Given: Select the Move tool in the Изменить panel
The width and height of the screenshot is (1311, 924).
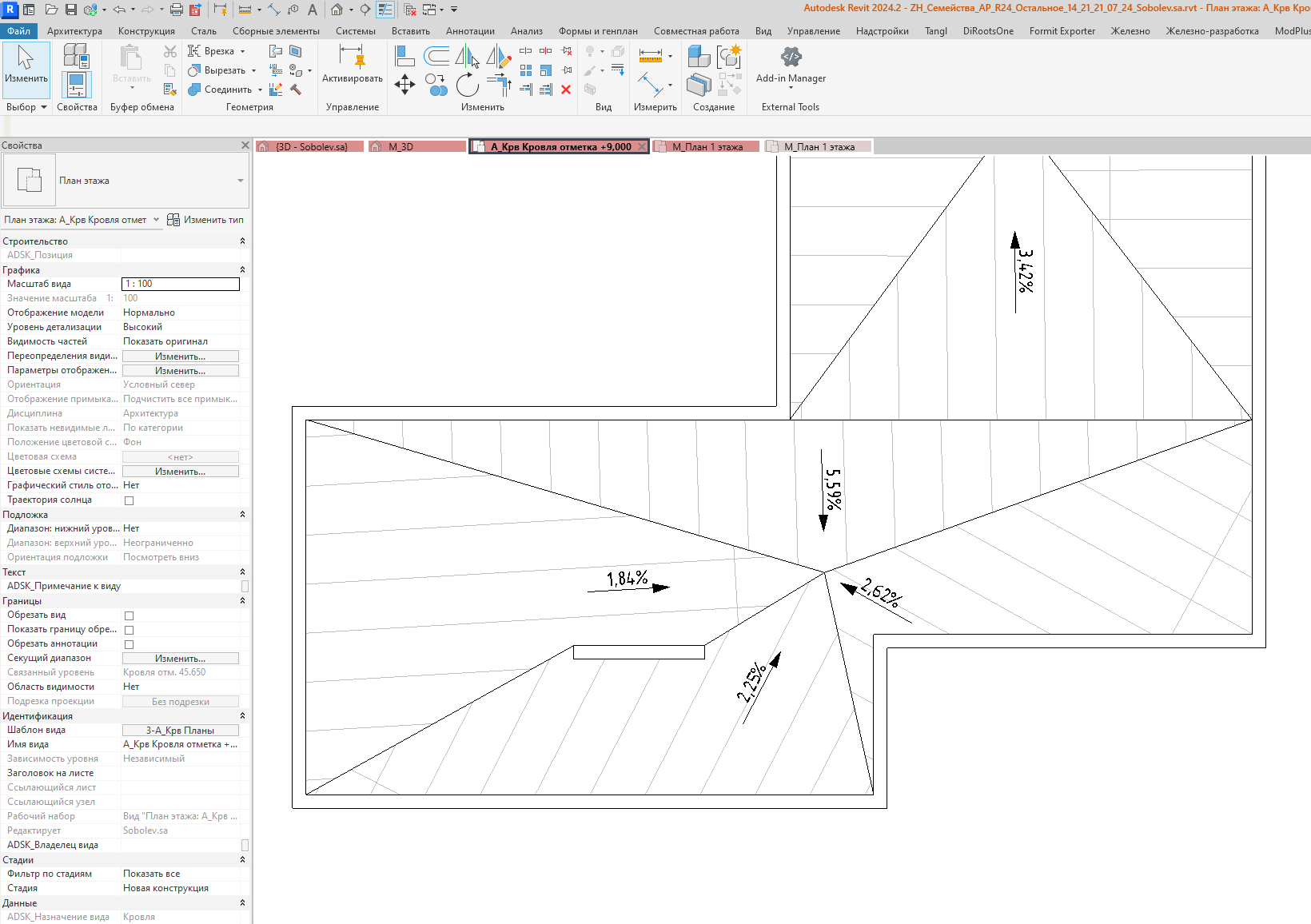Looking at the screenshot, I should pyautogui.click(x=404, y=85).
